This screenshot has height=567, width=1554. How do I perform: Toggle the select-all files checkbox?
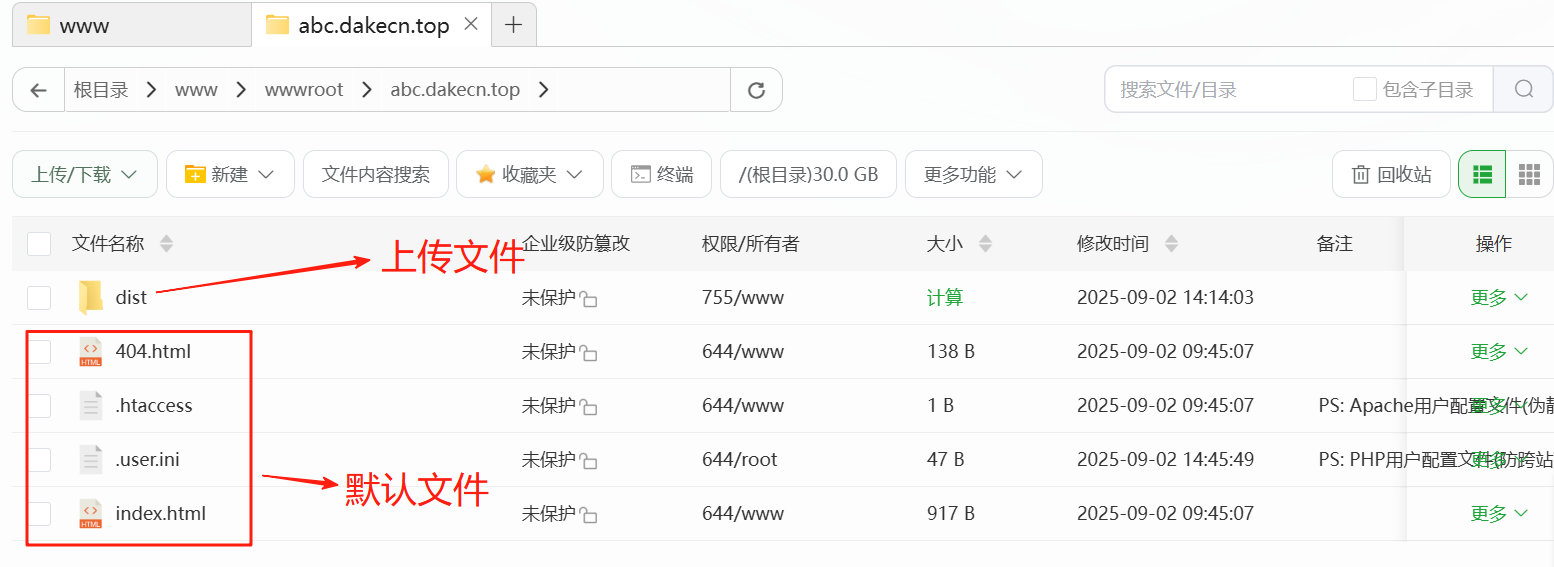(39, 244)
